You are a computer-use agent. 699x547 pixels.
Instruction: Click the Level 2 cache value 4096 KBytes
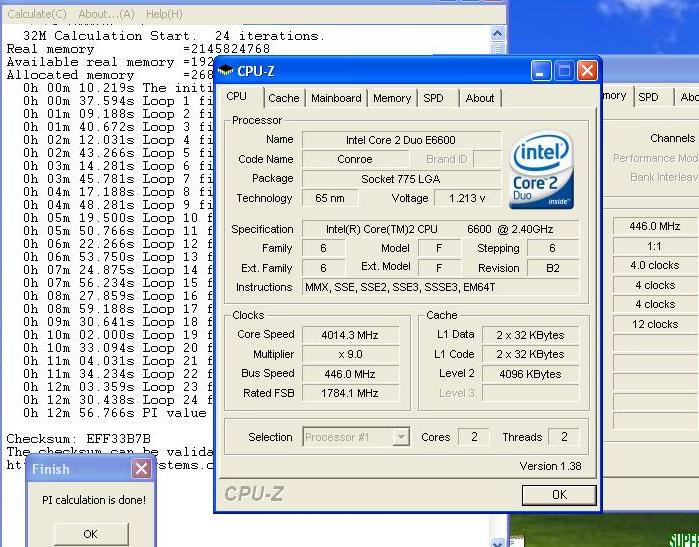530,374
